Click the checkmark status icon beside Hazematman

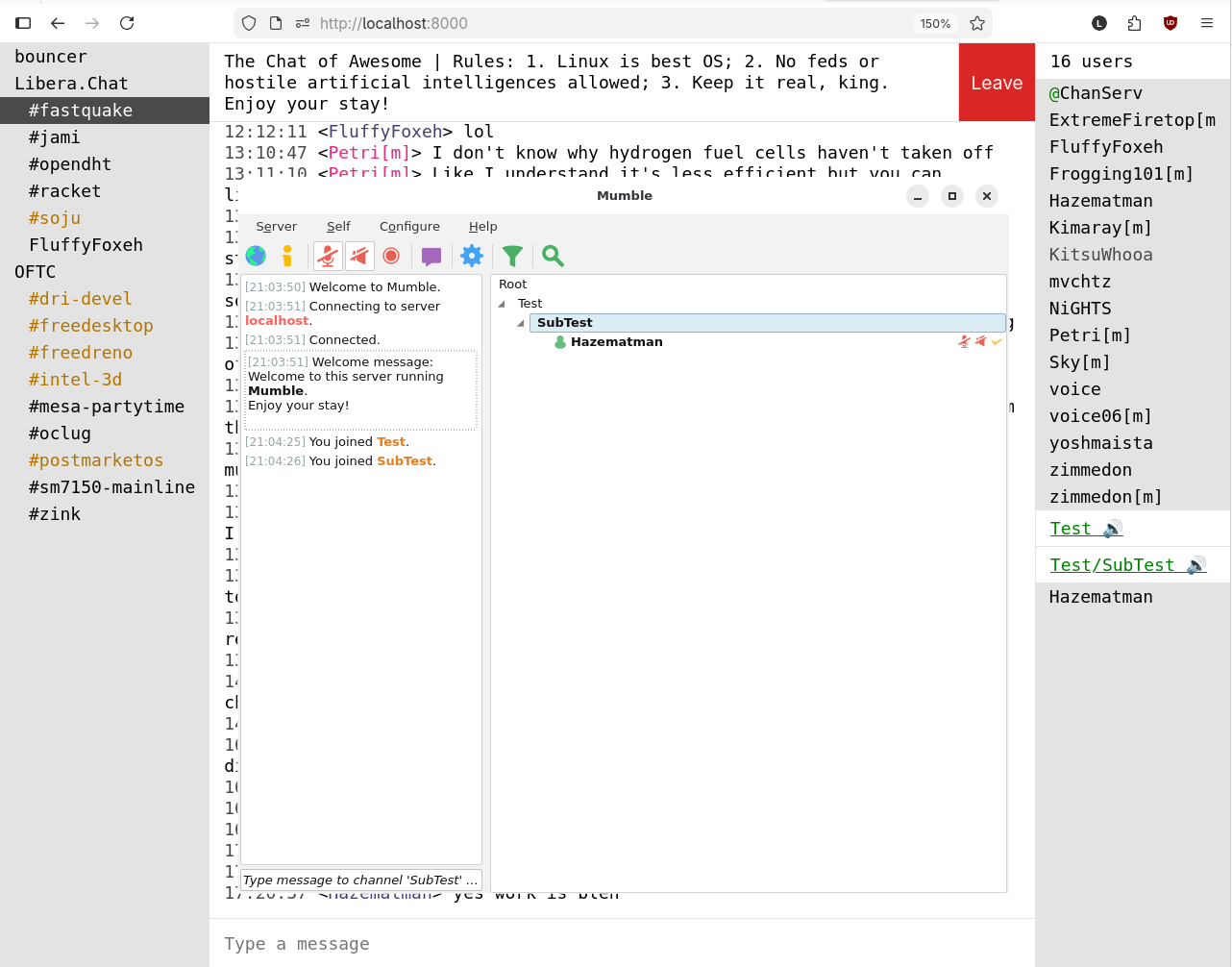point(997,341)
